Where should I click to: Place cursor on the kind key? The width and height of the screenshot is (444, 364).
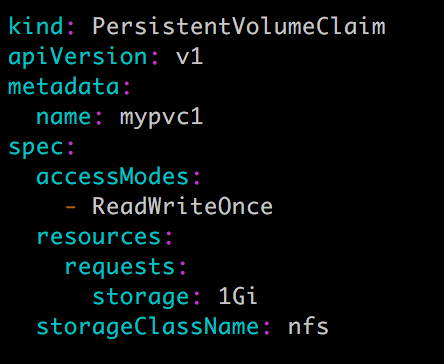click(x=36, y=26)
